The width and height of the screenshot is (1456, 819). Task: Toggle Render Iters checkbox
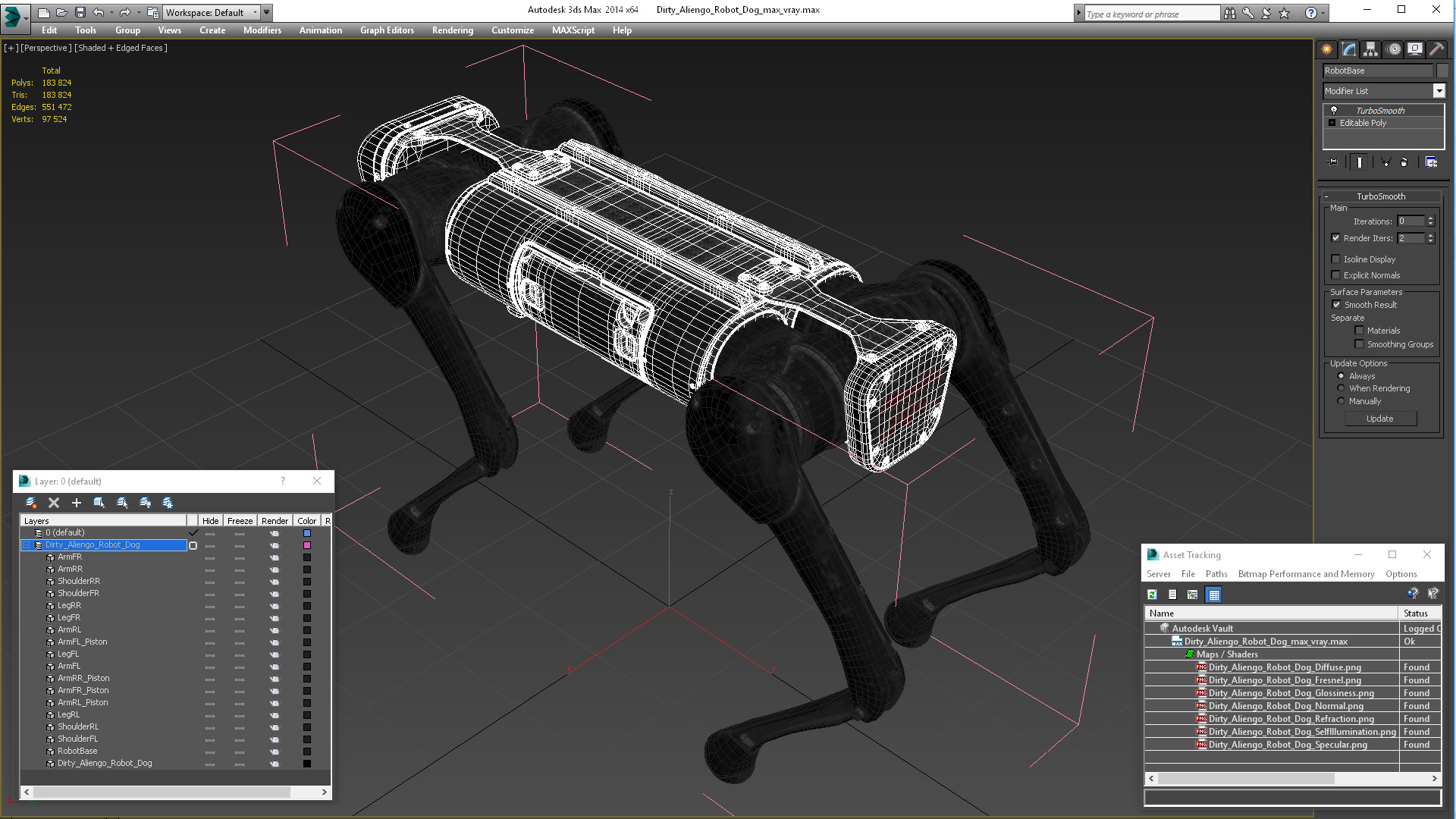tap(1336, 238)
